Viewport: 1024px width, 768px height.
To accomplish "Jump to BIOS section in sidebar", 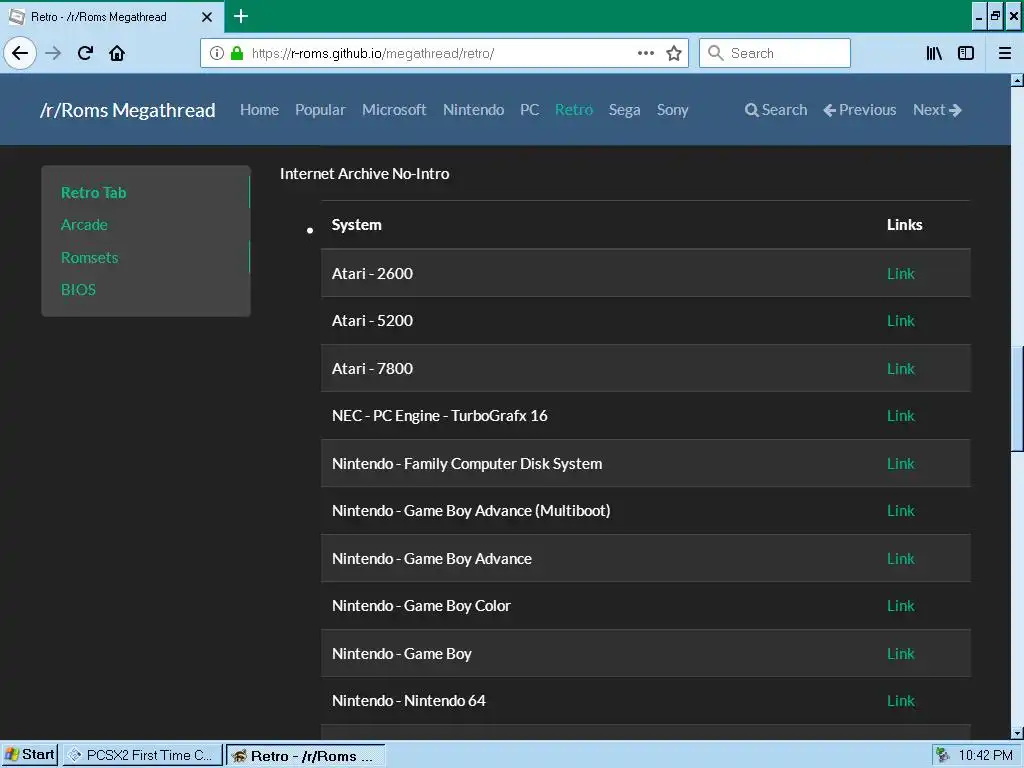I will click(x=78, y=289).
